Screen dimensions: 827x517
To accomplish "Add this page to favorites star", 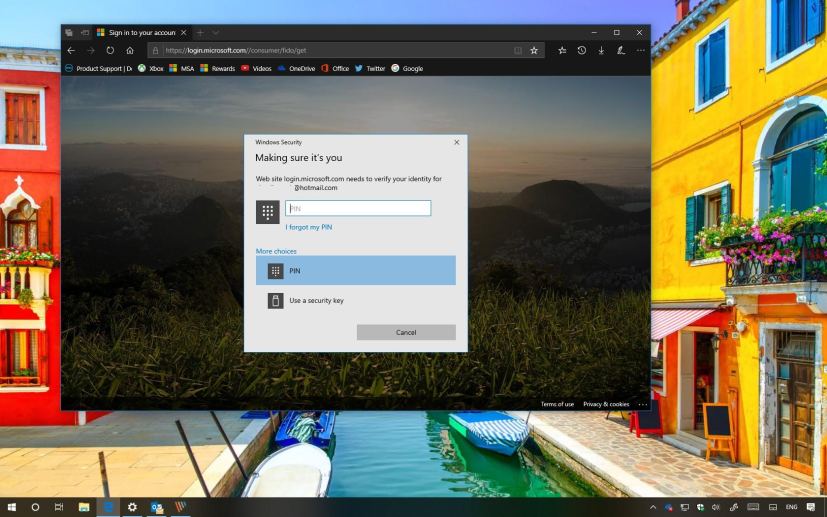I will tap(534, 51).
